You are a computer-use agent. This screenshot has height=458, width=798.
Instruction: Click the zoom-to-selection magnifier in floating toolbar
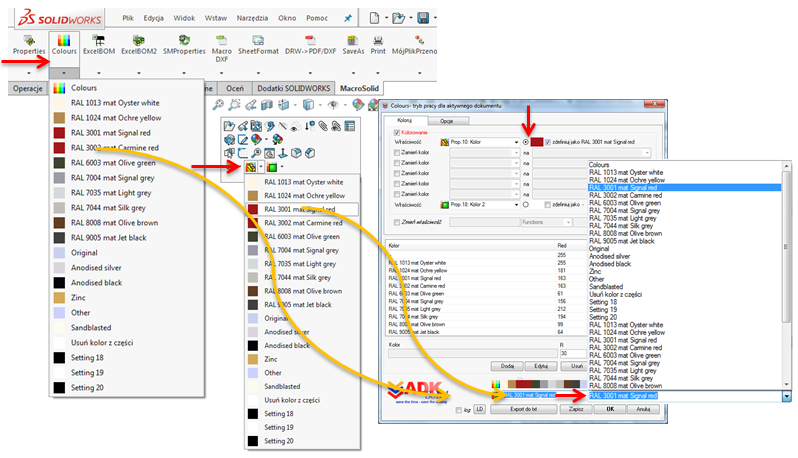click(x=256, y=153)
